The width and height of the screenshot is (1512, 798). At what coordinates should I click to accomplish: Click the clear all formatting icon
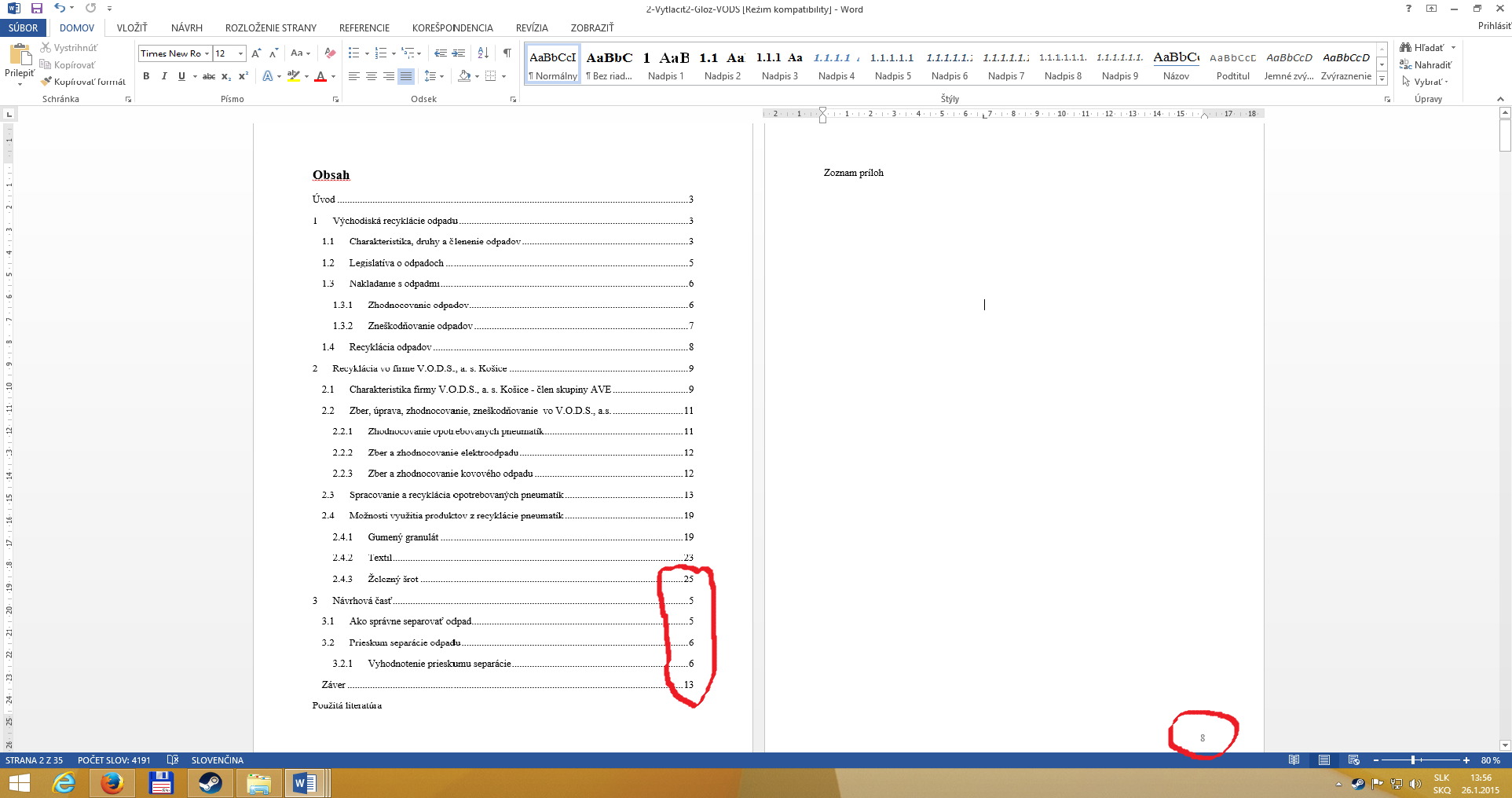(330, 53)
